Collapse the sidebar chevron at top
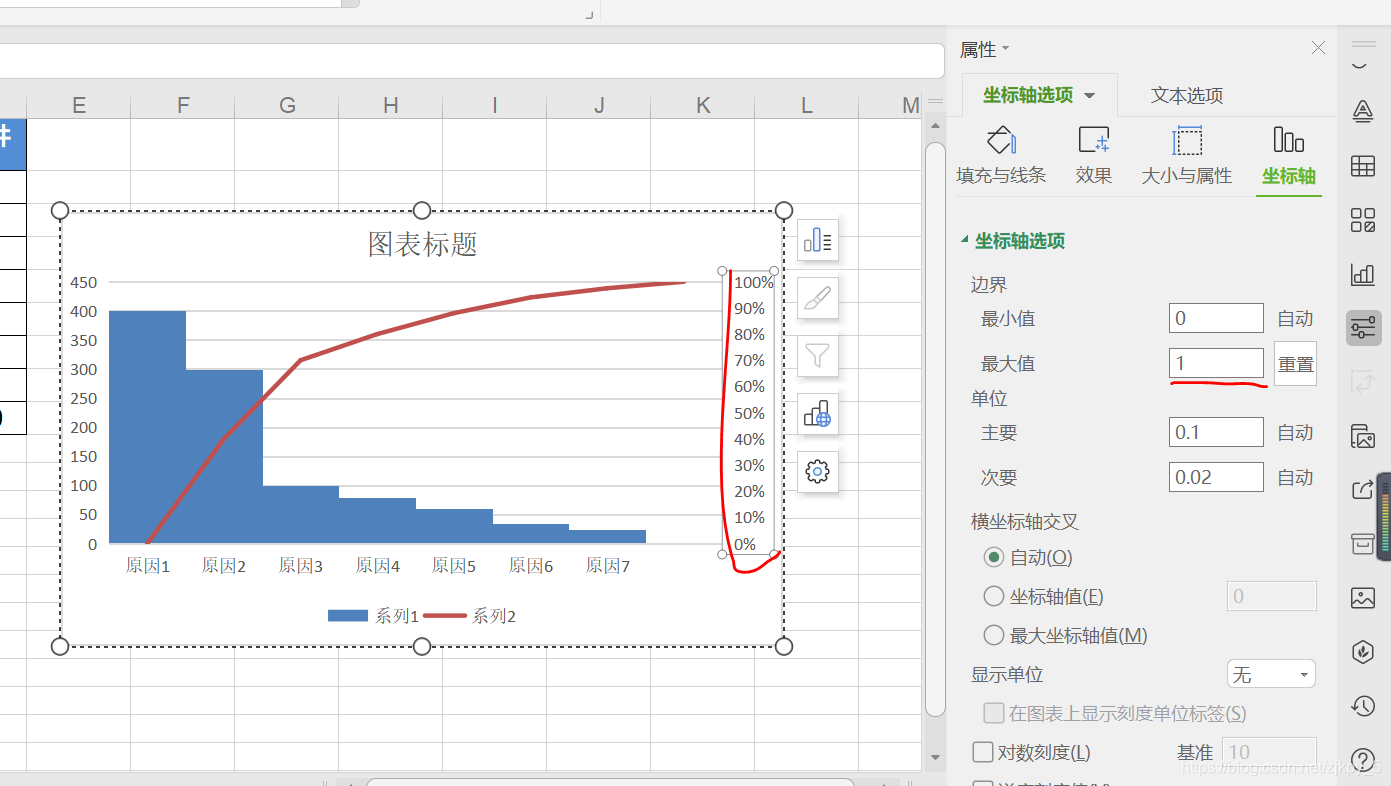Image resolution: width=1391 pixels, height=786 pixels. (x=1359, y=64)
